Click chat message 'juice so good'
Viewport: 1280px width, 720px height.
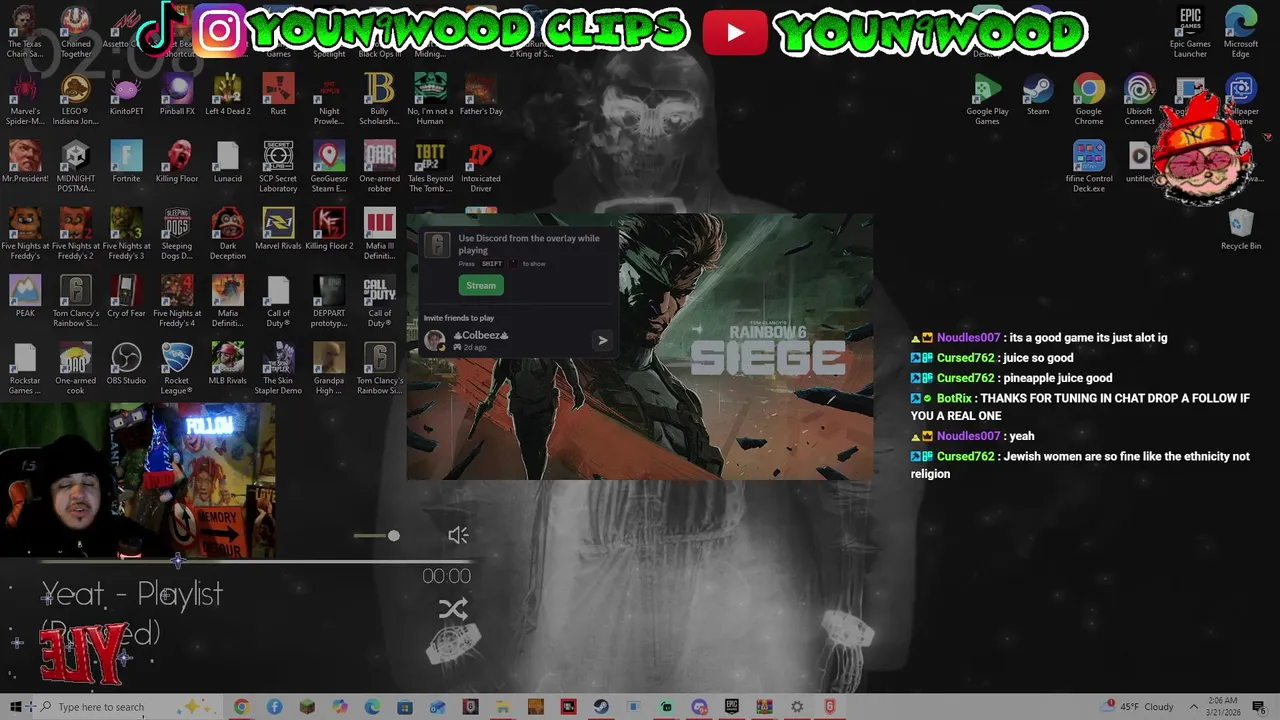pos(1038,358)
